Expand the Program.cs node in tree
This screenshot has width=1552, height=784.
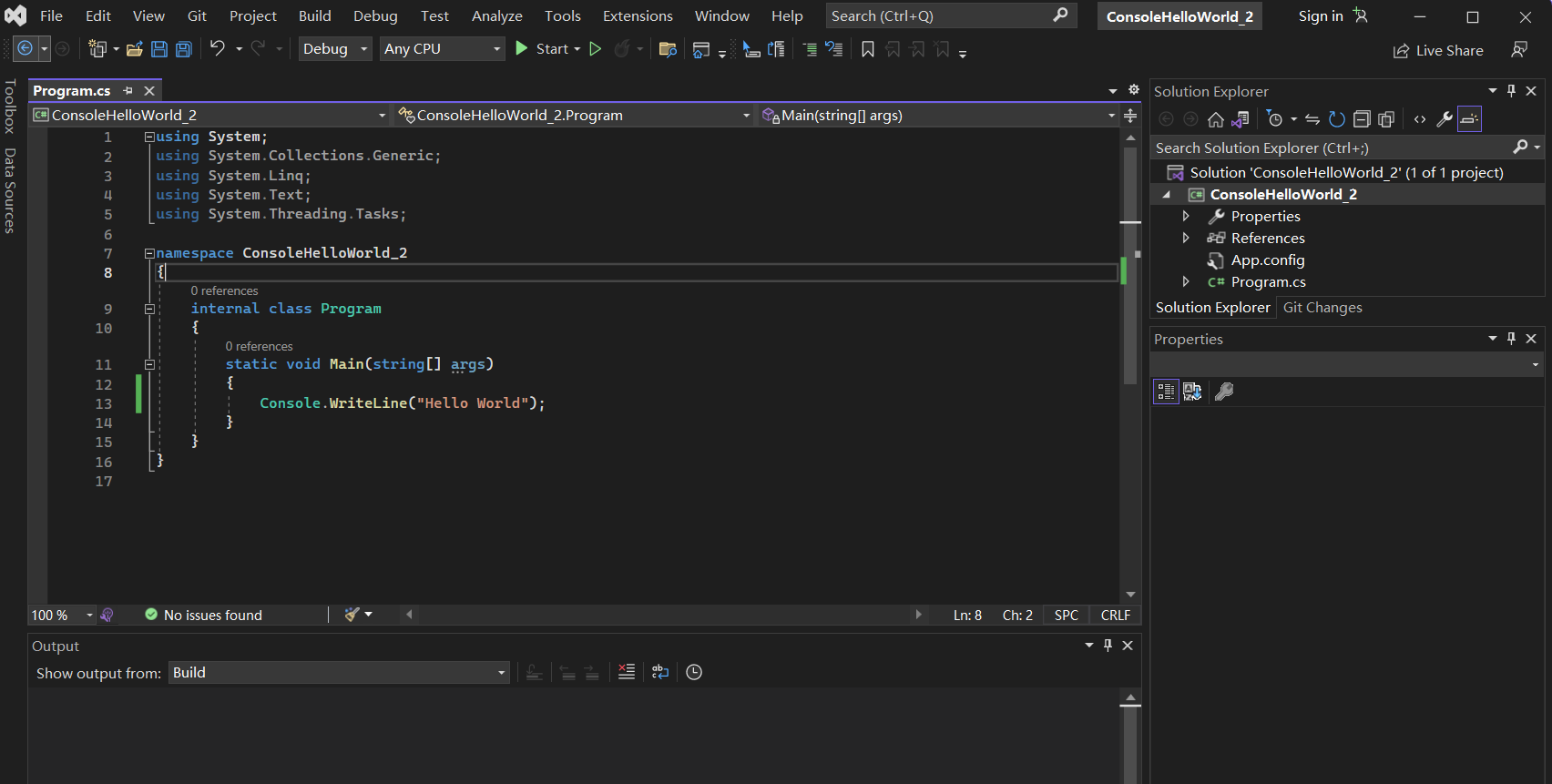pyautogui.click(x=1186, y=281)
